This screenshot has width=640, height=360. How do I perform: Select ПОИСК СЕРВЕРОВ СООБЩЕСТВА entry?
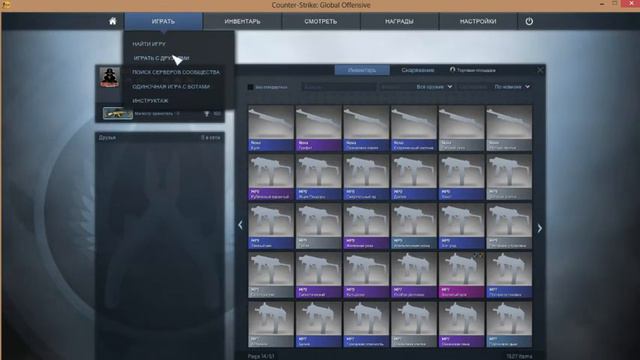coord(176,72)
